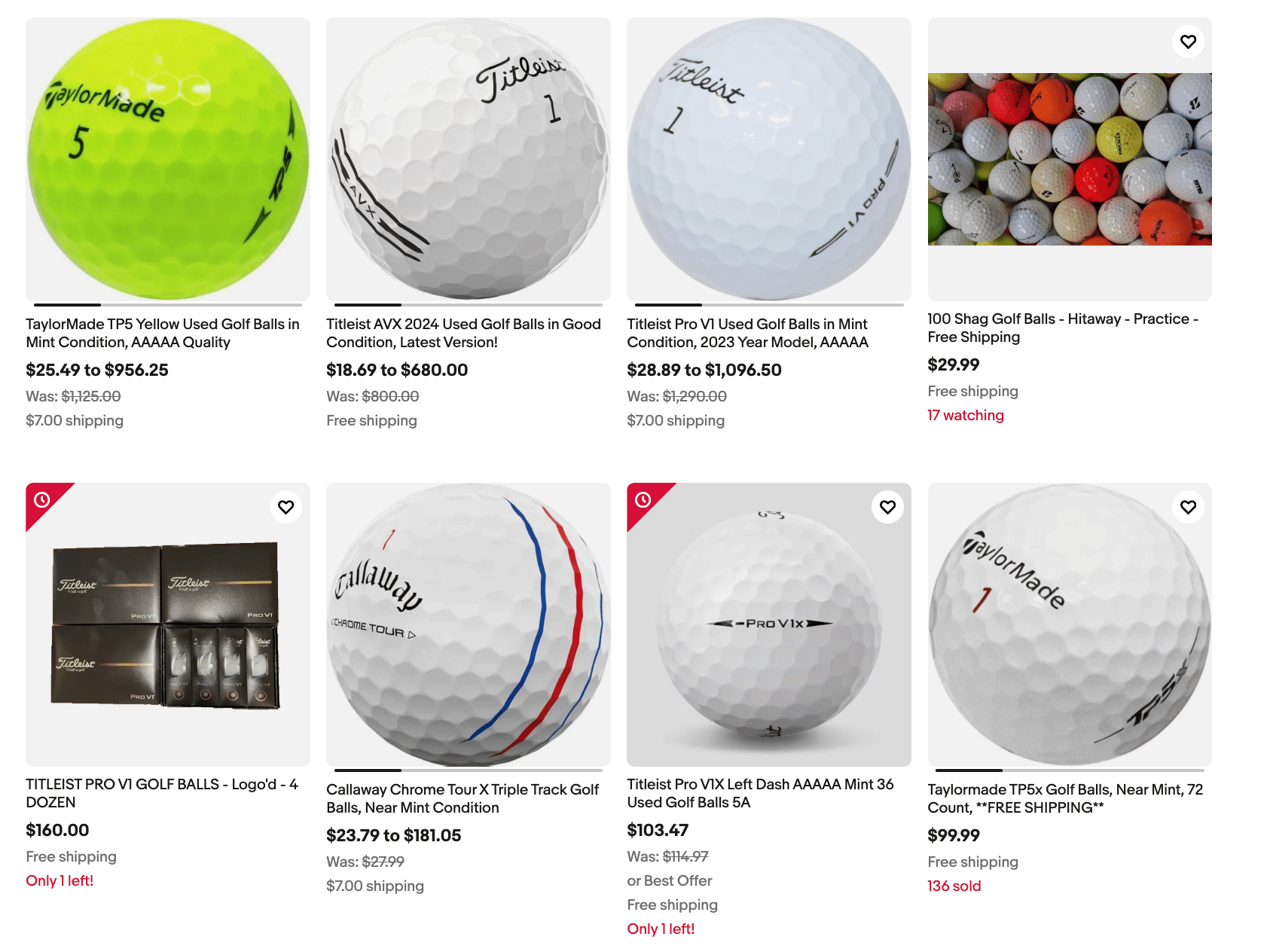
Task: Open Titleist Pro V1X Left Dash AAAAA title
Action: pyautogui.click(x=760, y=793)
